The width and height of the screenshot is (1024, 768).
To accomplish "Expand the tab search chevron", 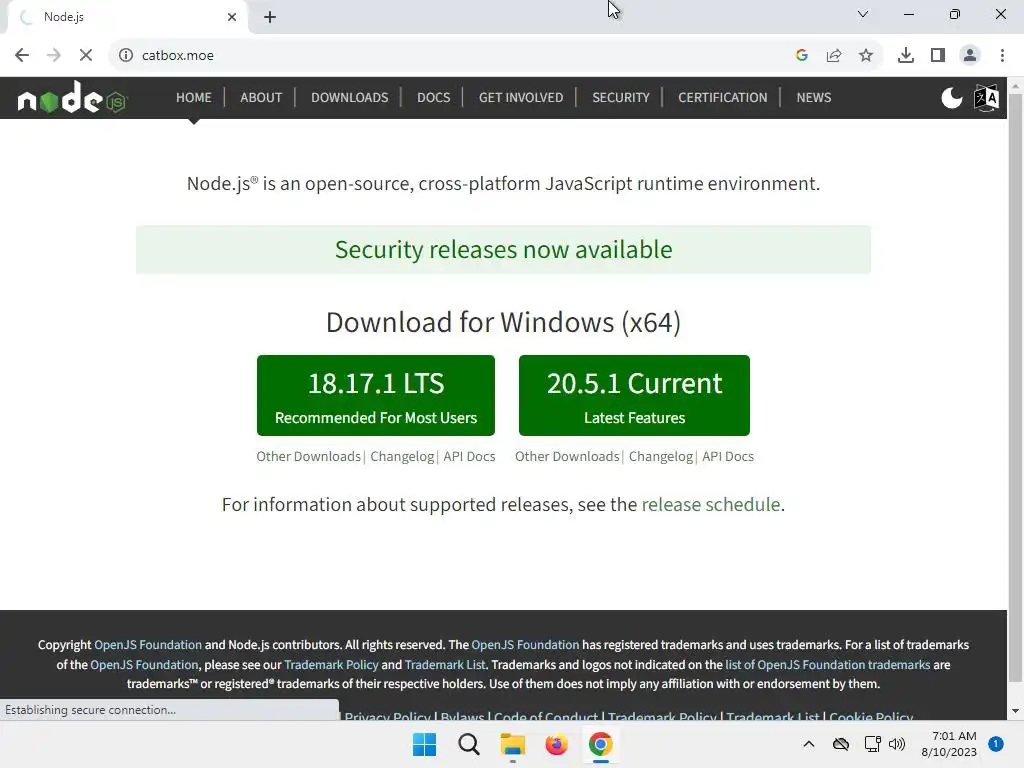I will (863, 14).
